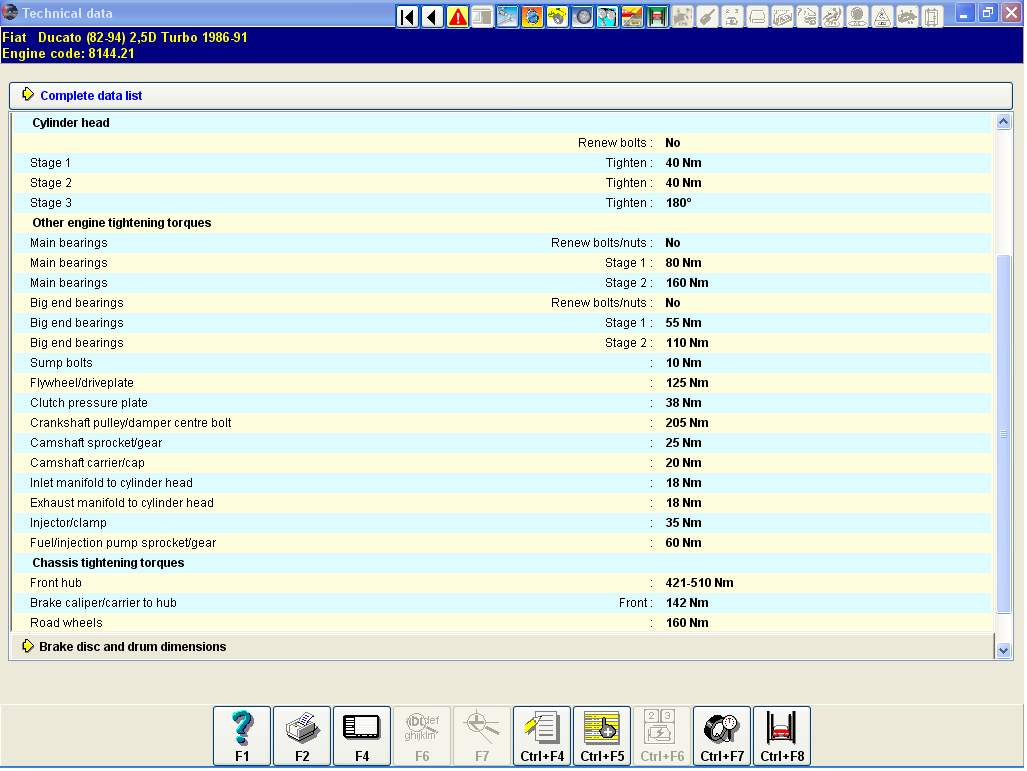Print data with F2 printer button
Viewport: 1027px width, 771px height.
coord(302,736)
